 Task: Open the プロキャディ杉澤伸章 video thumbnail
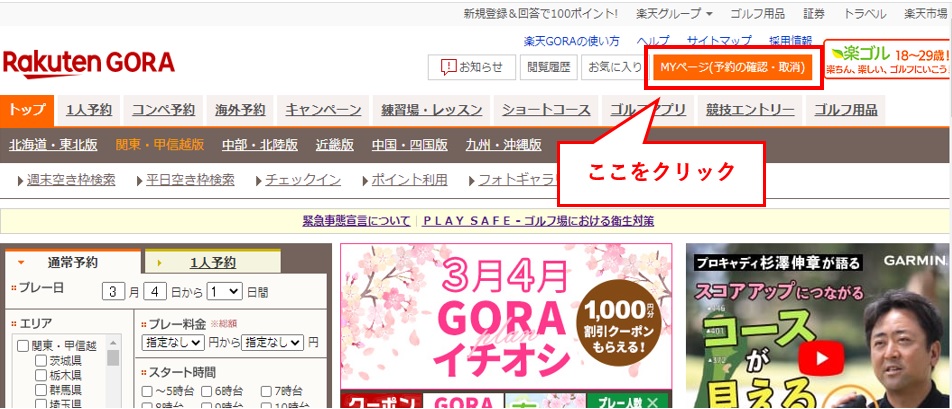[818, 325]
